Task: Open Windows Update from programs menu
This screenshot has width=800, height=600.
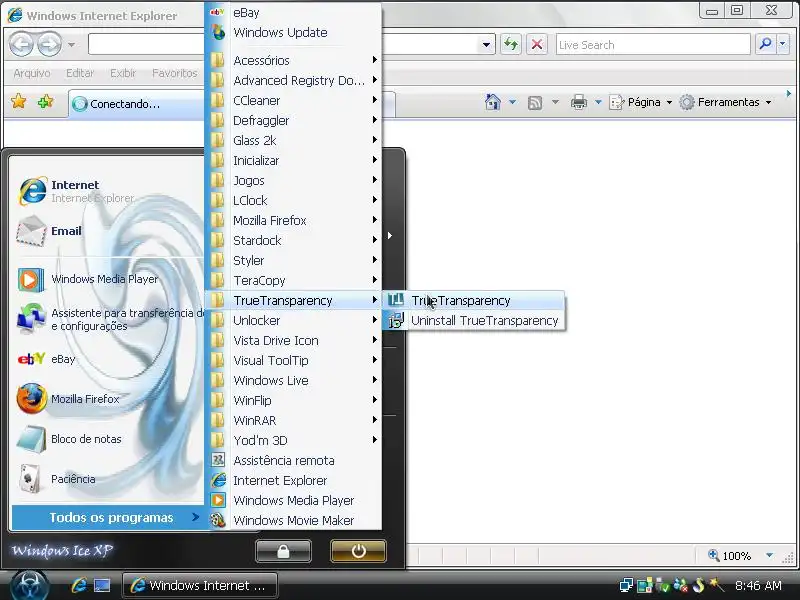Action: click(293, 32)
